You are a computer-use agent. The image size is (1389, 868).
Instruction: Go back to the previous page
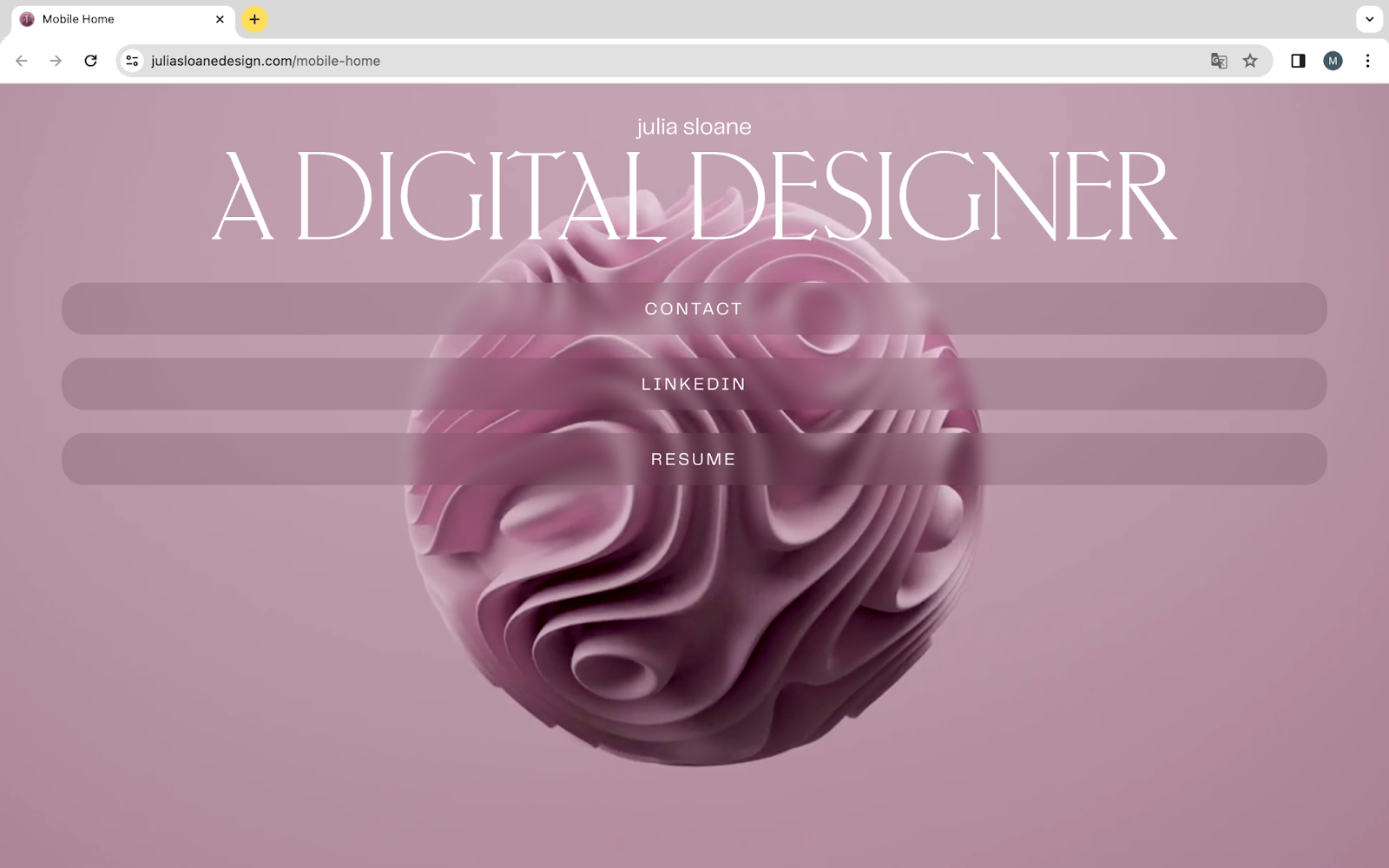point(22,61)
